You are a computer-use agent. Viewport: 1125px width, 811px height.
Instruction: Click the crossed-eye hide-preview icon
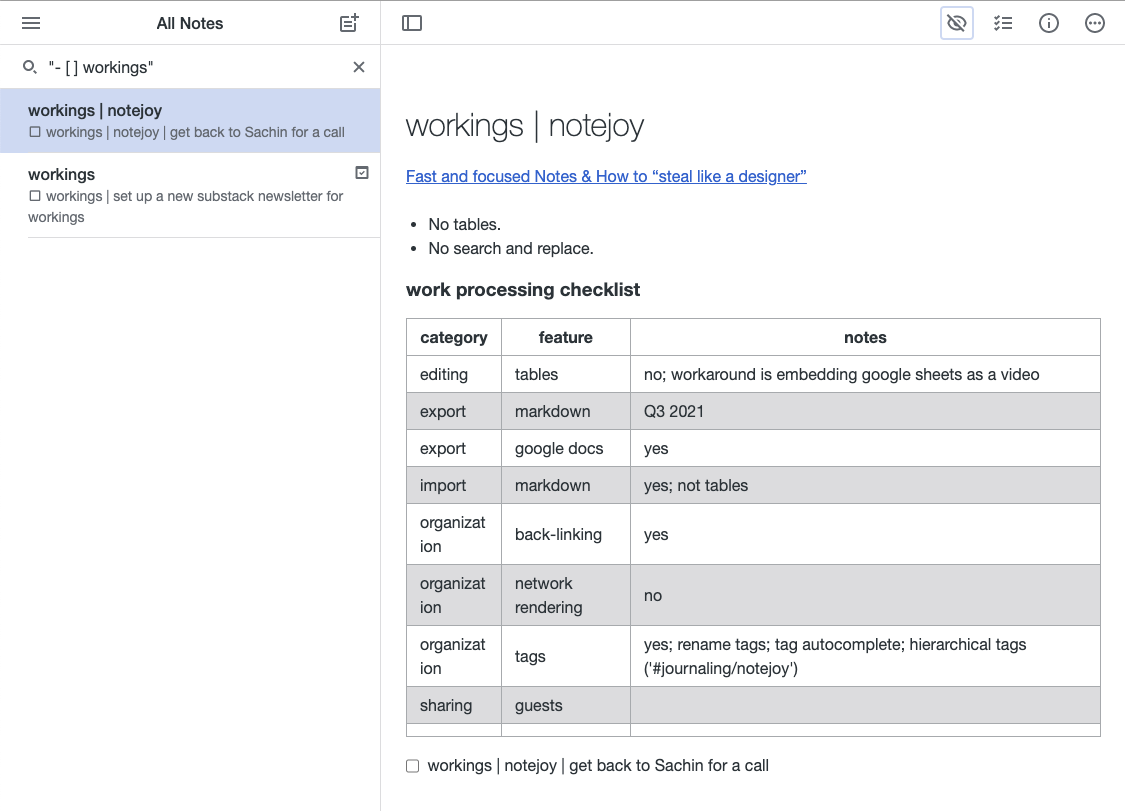956,22
